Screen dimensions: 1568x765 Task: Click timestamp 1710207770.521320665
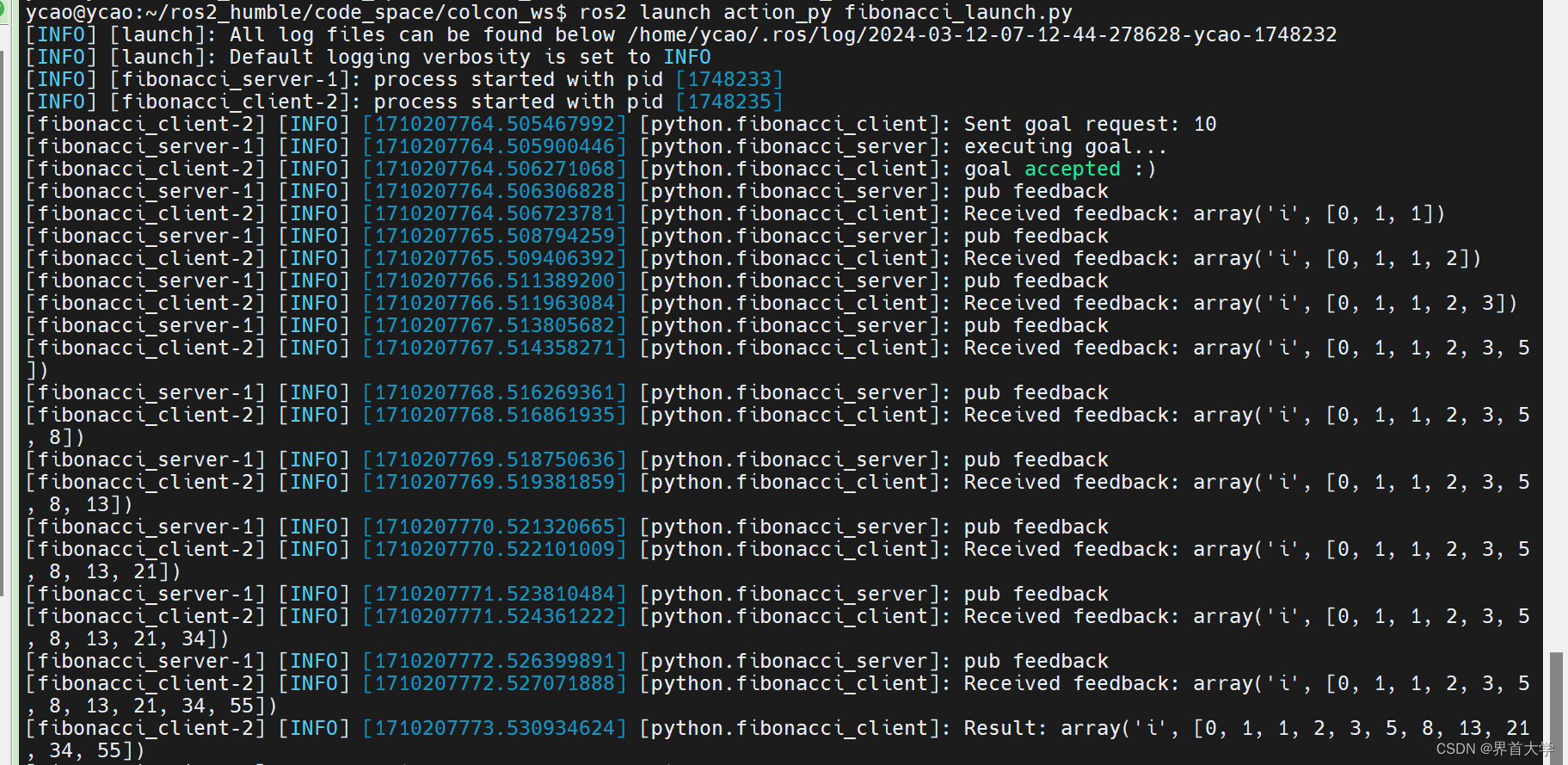tap(495, 527)
